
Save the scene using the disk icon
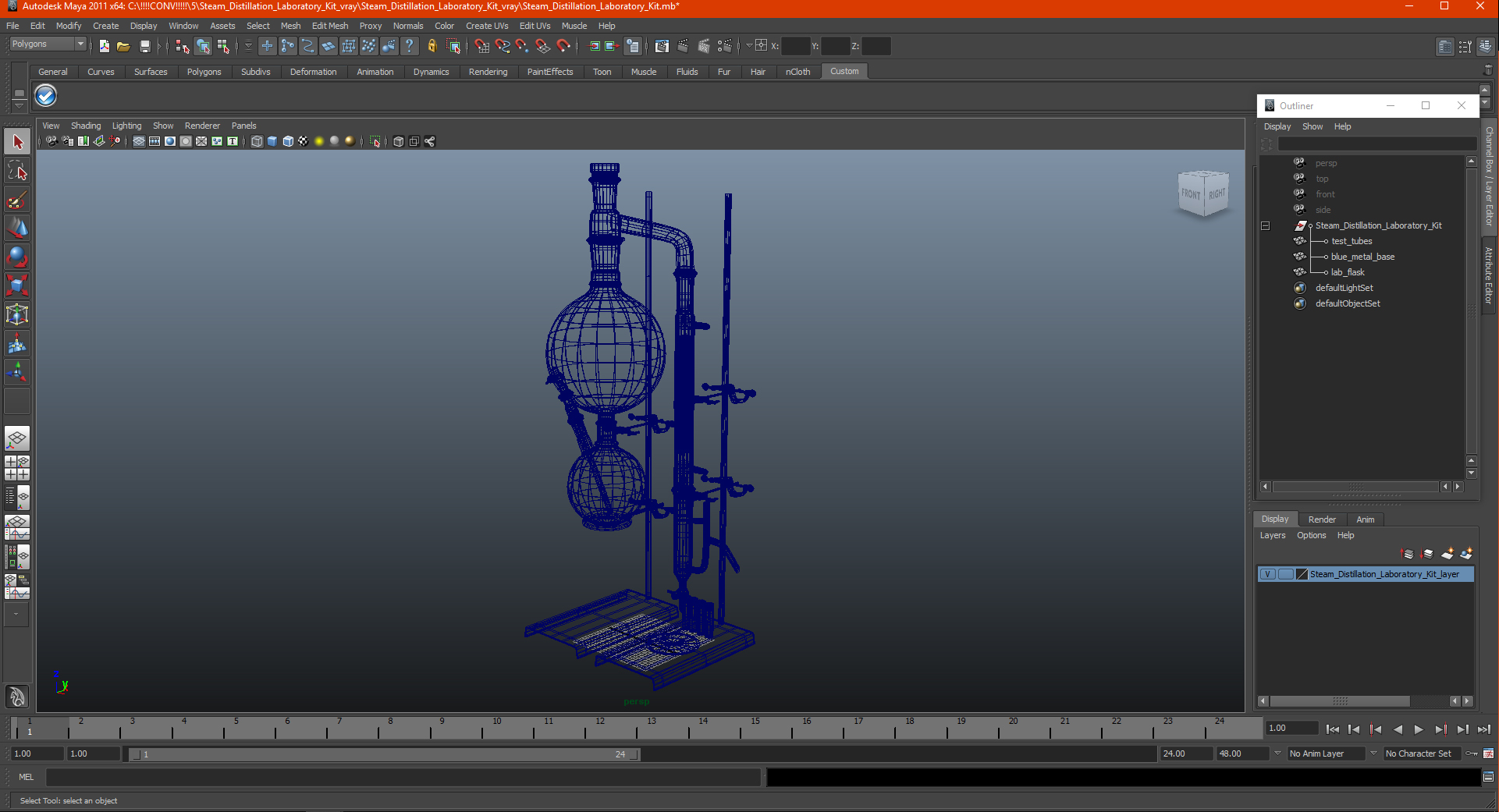(x=144, y=46)
